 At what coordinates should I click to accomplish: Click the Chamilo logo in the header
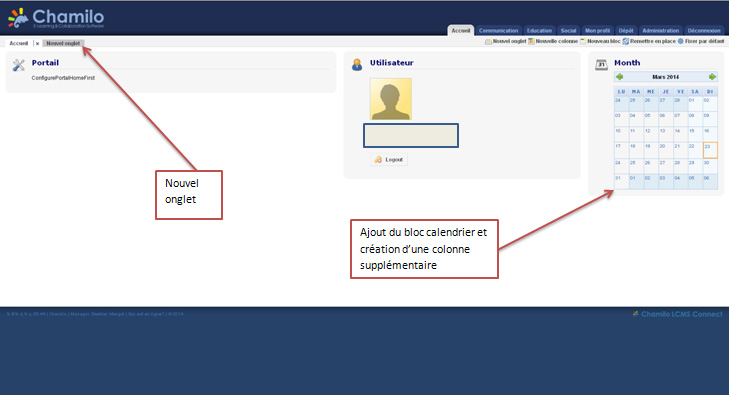pyautogui.click(x=56, y=18)
